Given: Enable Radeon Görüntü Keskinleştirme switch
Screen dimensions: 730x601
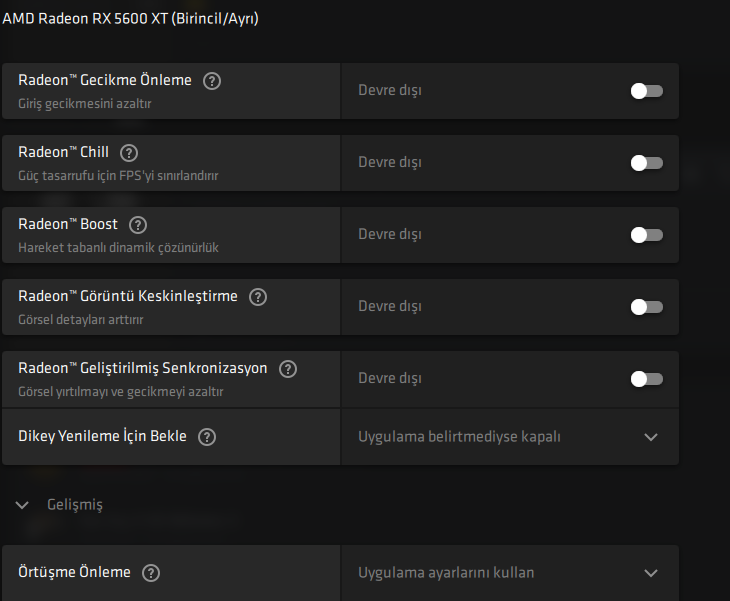Looking at the screenshot, I should tap(646, 307).
